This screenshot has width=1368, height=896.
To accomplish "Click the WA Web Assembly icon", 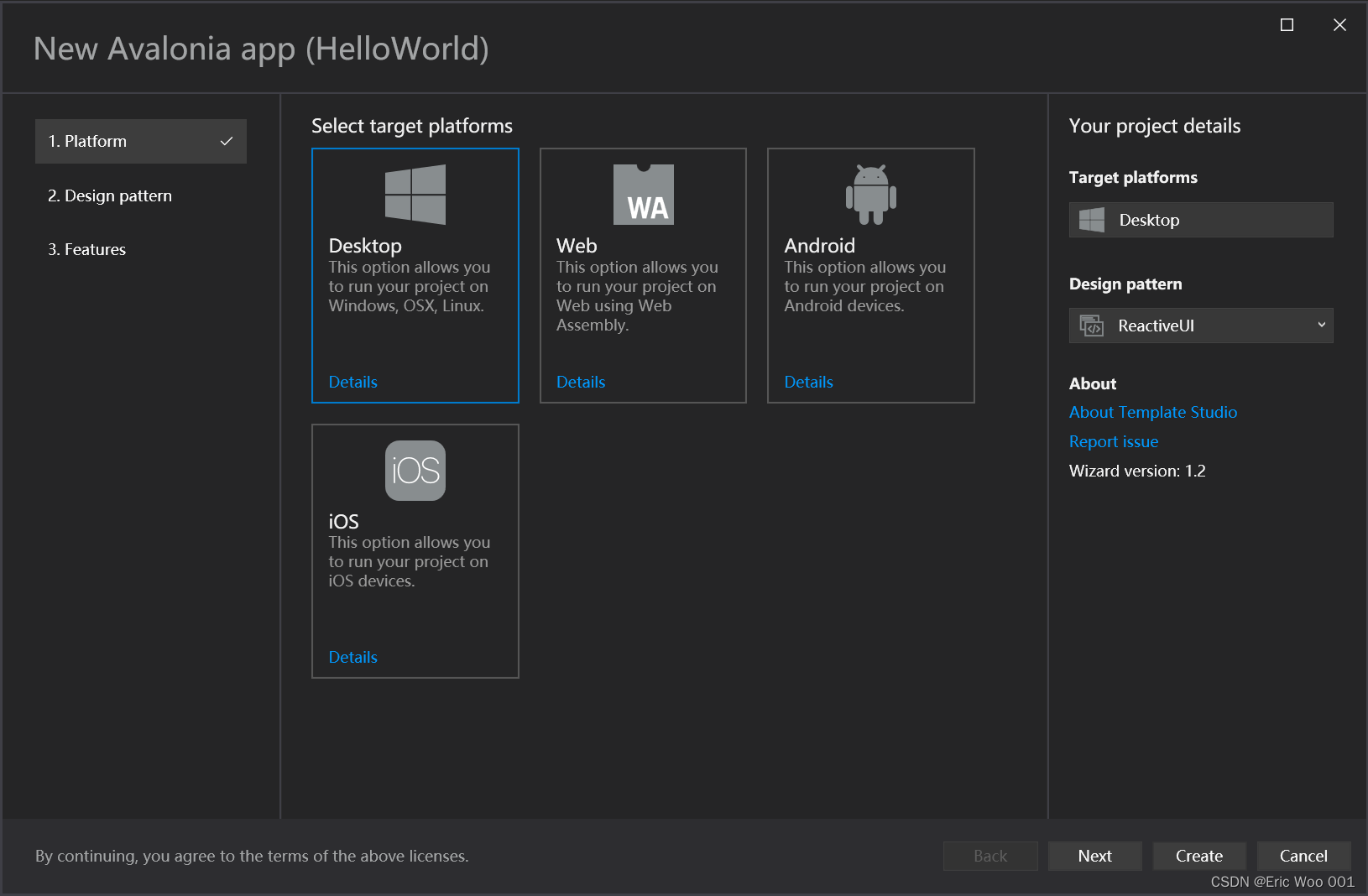I will tap(643, 194).
